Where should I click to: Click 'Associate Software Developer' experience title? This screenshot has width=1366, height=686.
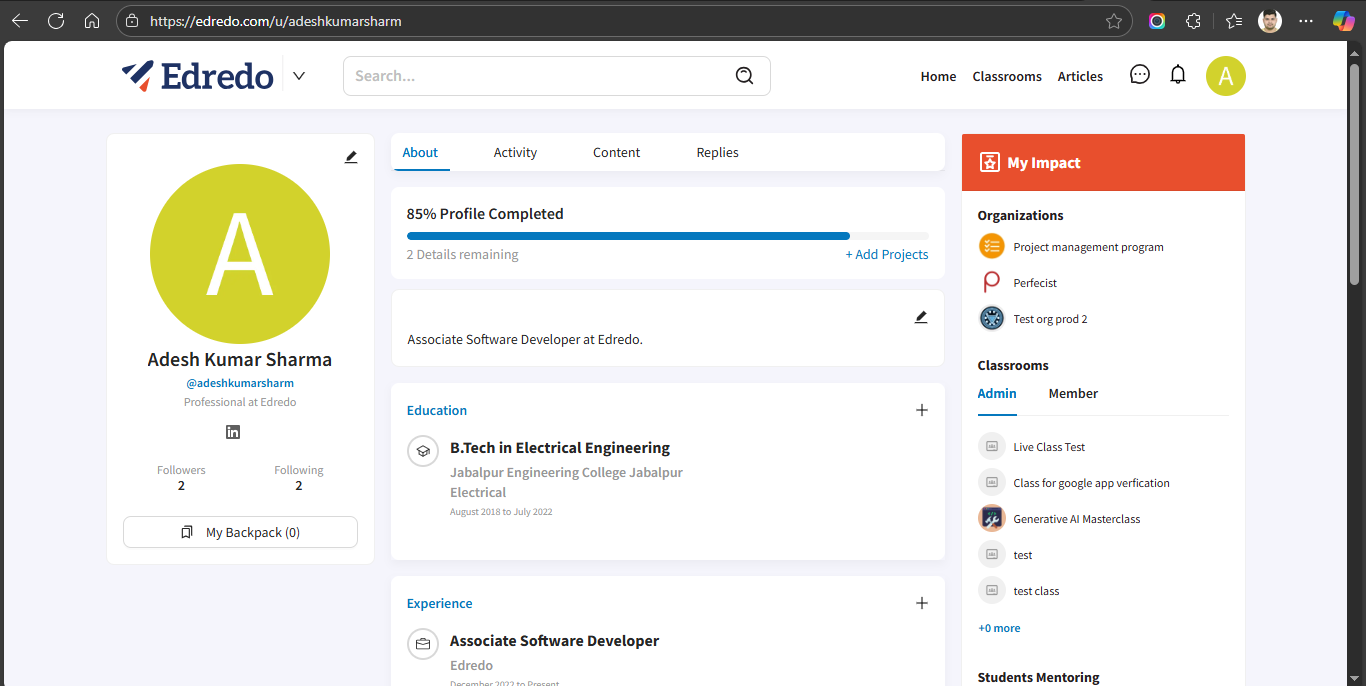554,641
